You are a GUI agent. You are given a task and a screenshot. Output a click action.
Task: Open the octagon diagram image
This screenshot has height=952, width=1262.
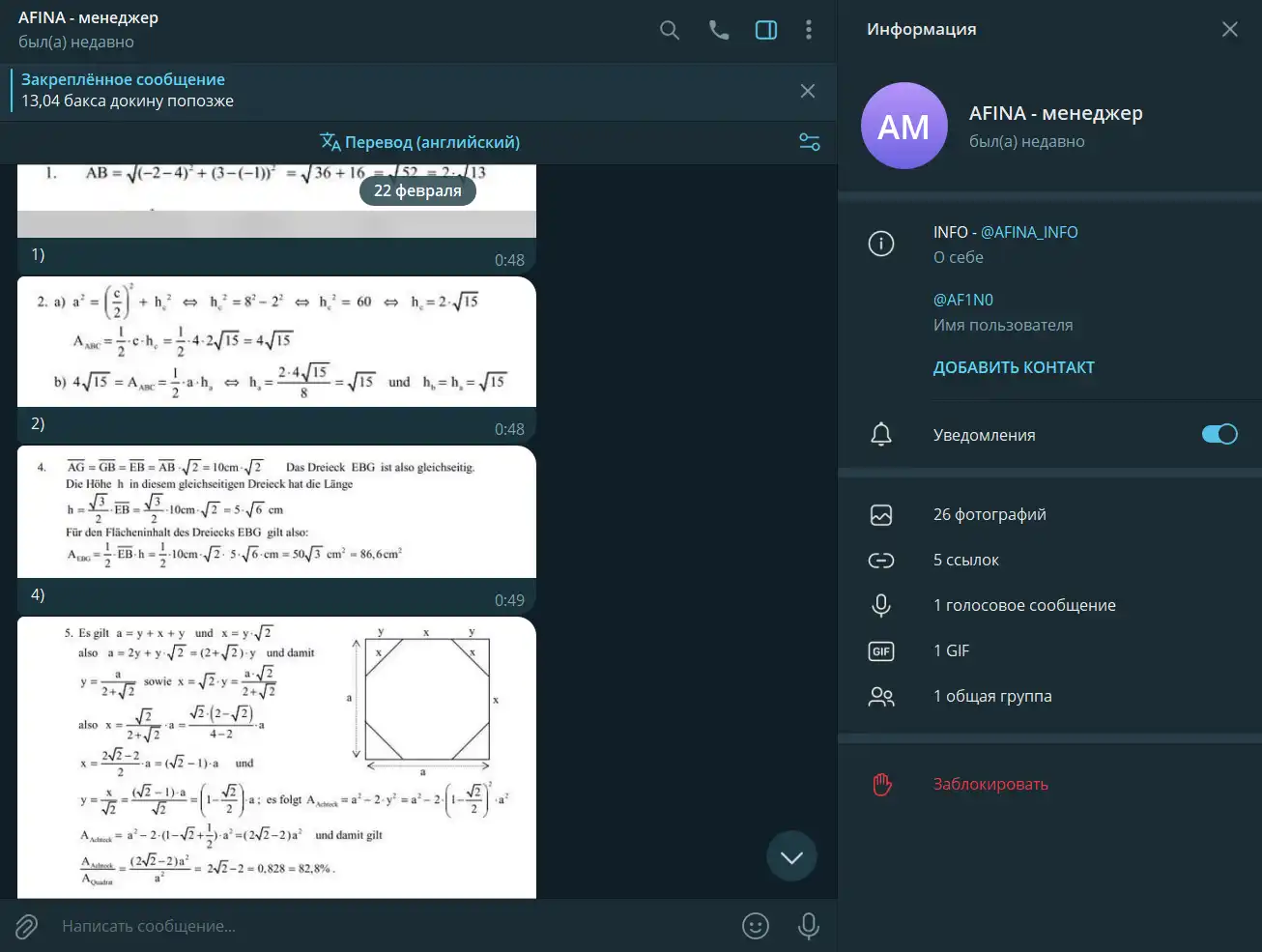click(x=276, y=759)
